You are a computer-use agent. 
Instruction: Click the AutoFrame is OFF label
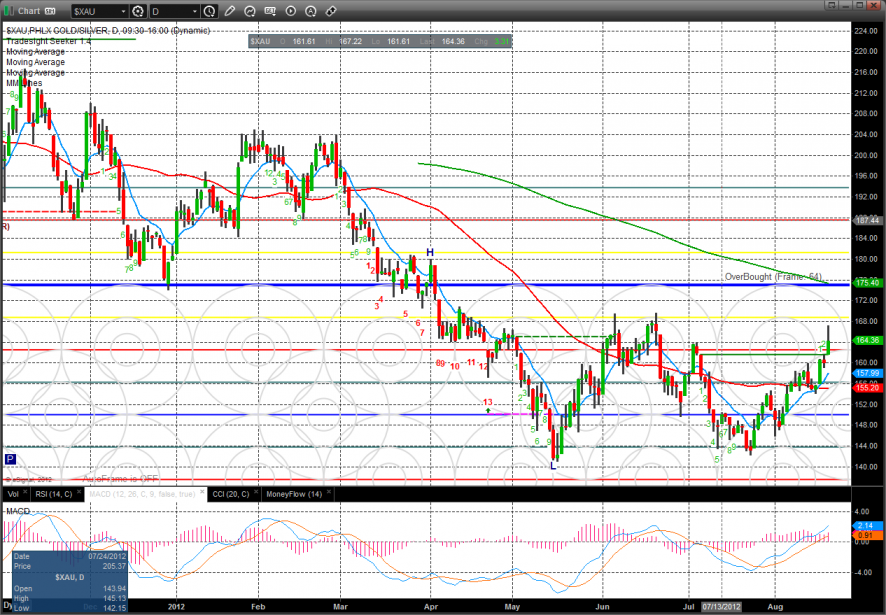121,479
